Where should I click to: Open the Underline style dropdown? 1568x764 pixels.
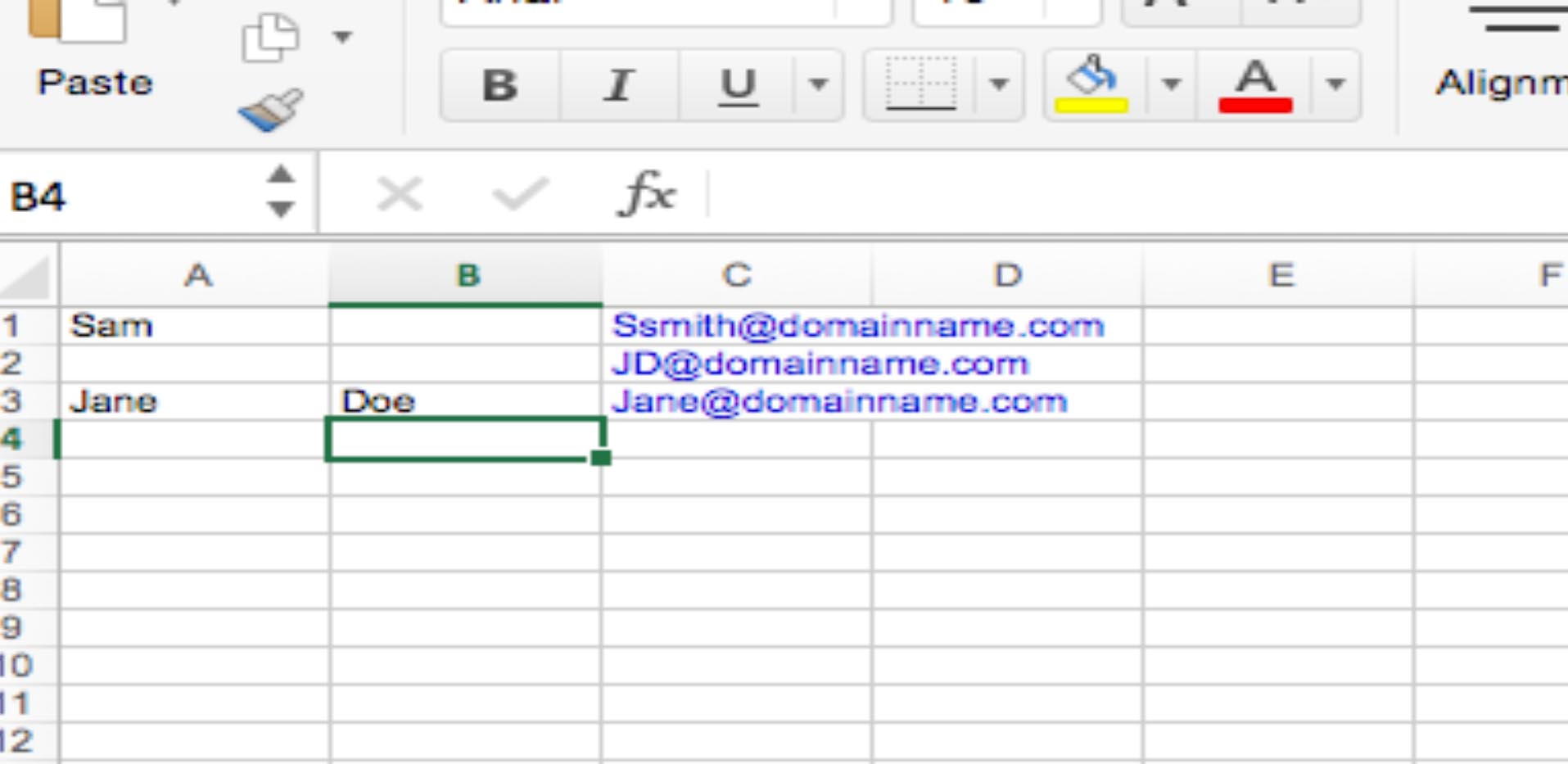pyautogui.click(x=818, y=84)
